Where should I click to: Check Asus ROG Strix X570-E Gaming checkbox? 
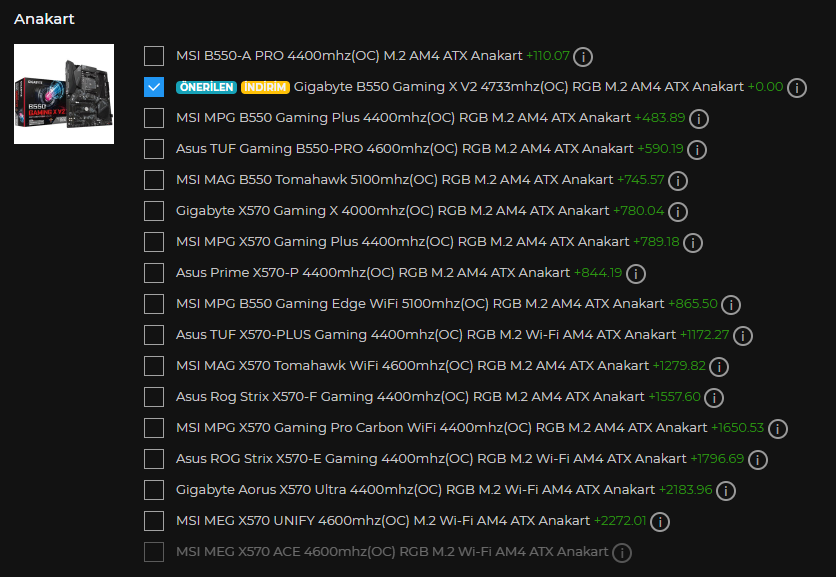[154, 459]
